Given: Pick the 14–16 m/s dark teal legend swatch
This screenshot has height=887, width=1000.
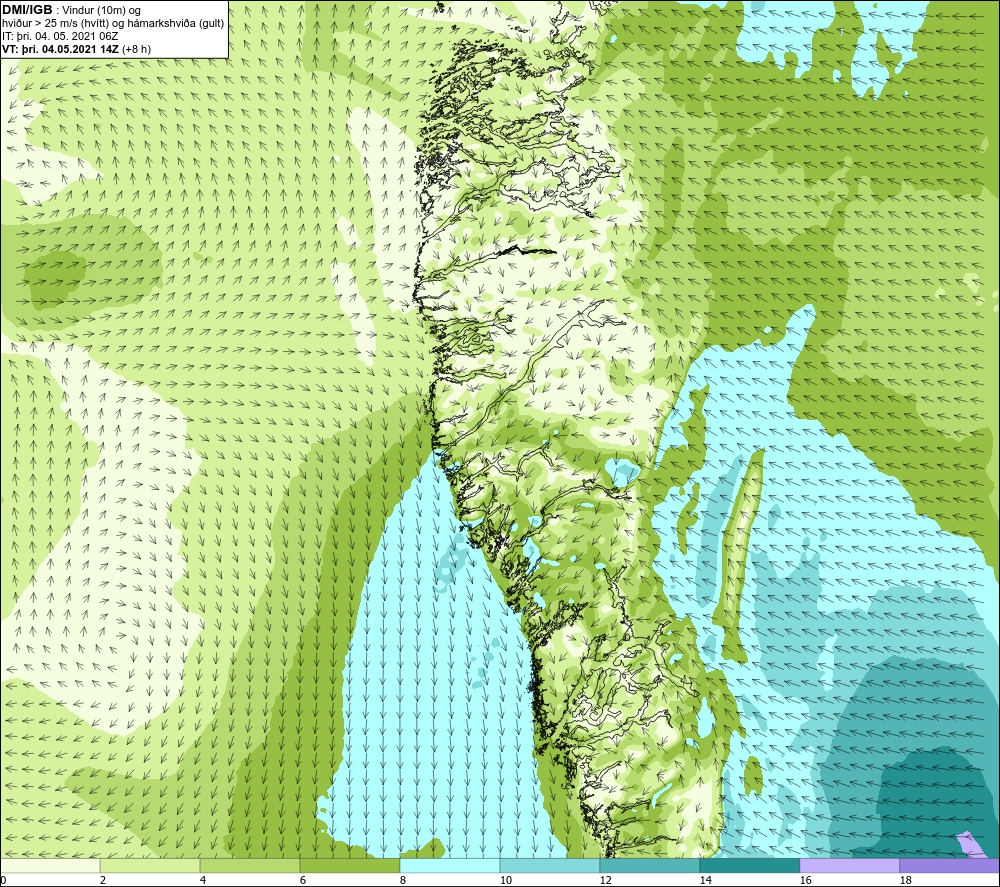Looking at the screenshot, I should 750,865.
